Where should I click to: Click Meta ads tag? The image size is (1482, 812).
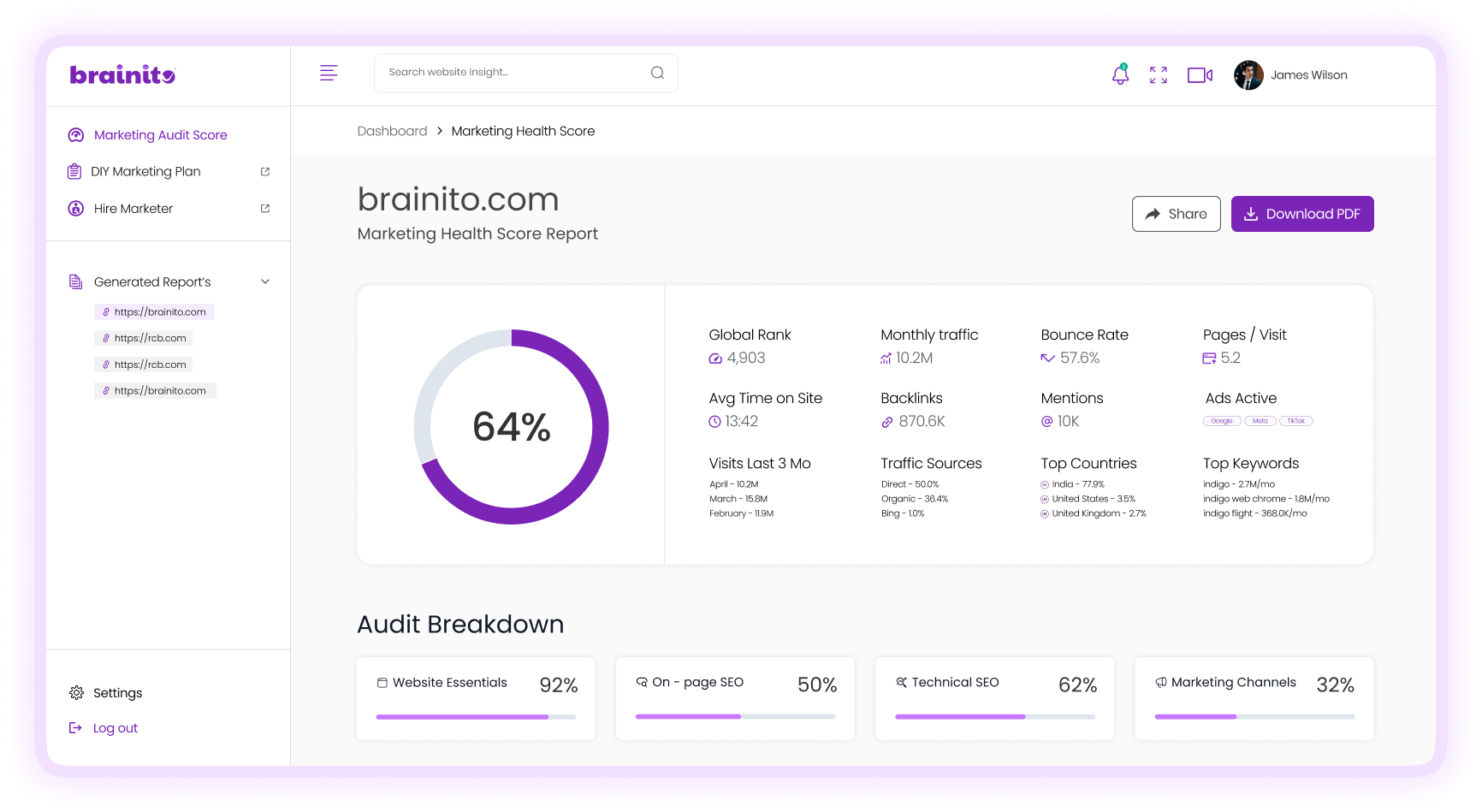click(1260, 421)
